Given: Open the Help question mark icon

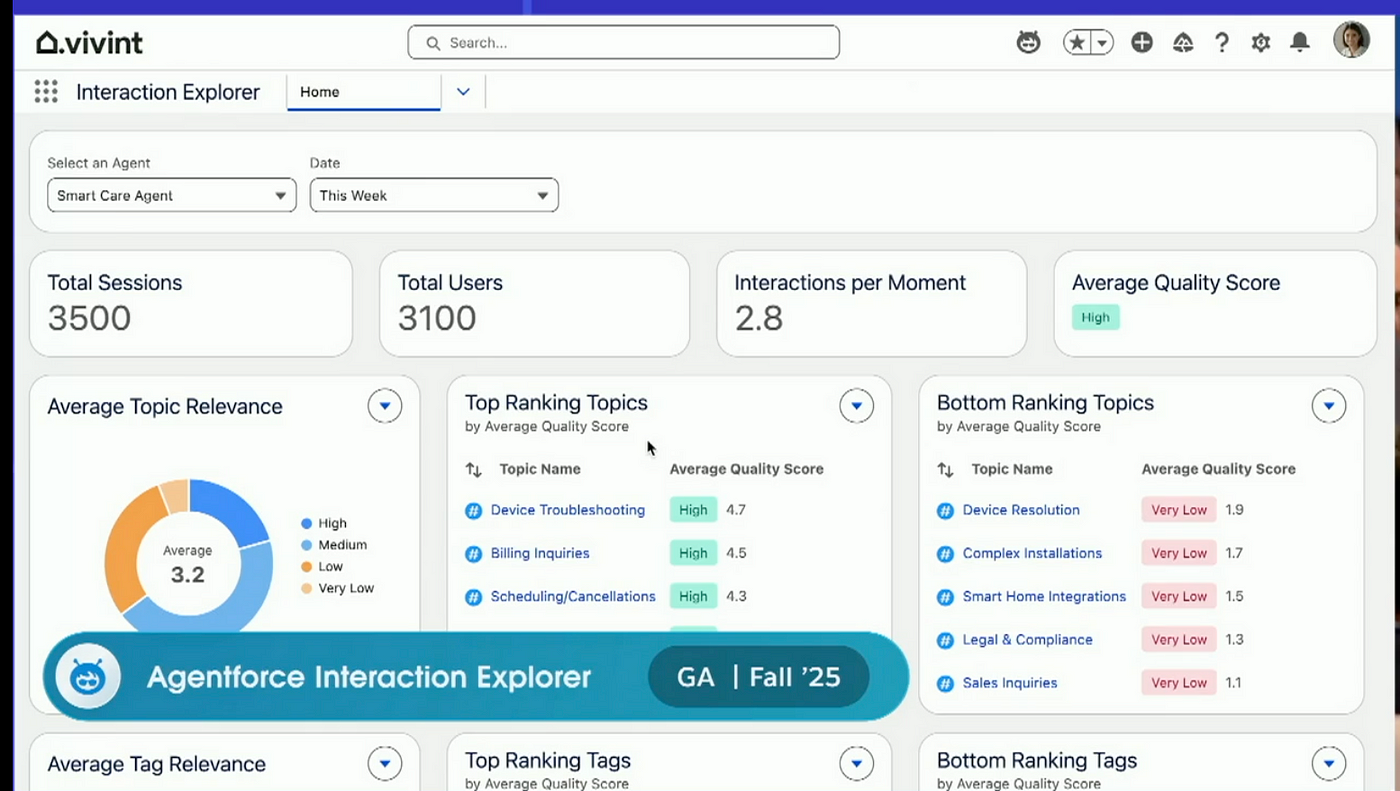Looking at the screenshot, I should pos(1222,43).
